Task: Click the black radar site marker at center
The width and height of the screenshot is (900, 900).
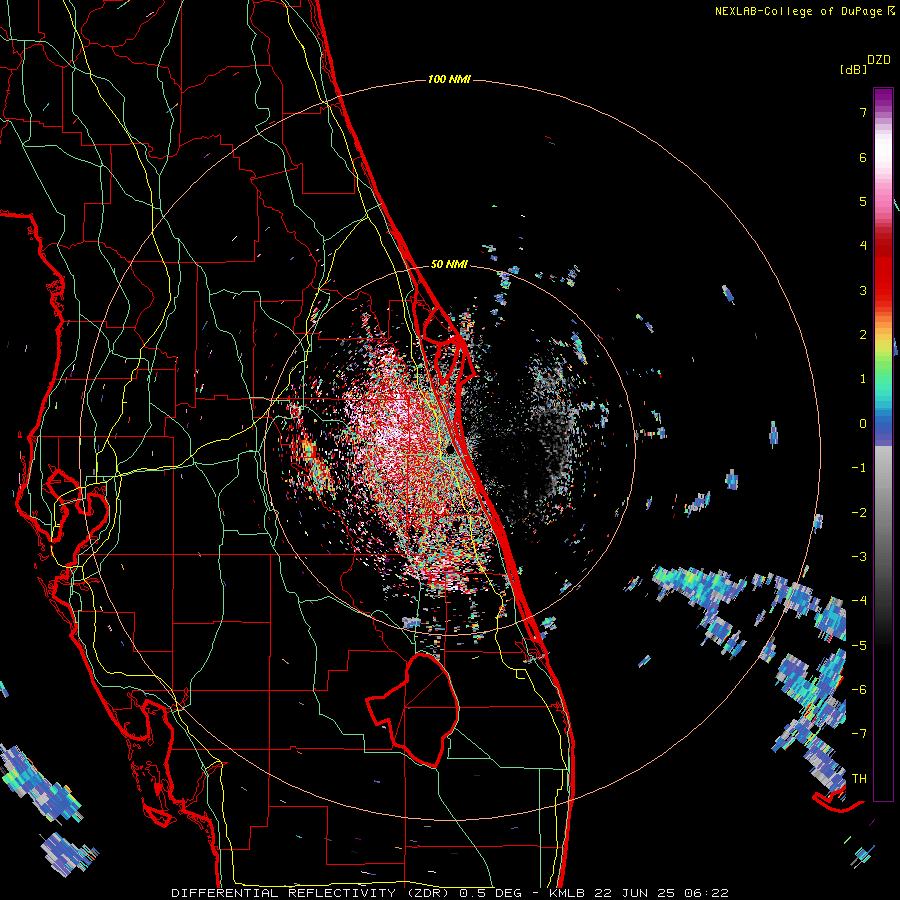Action: pyautogui.click(x=450, y=449)
